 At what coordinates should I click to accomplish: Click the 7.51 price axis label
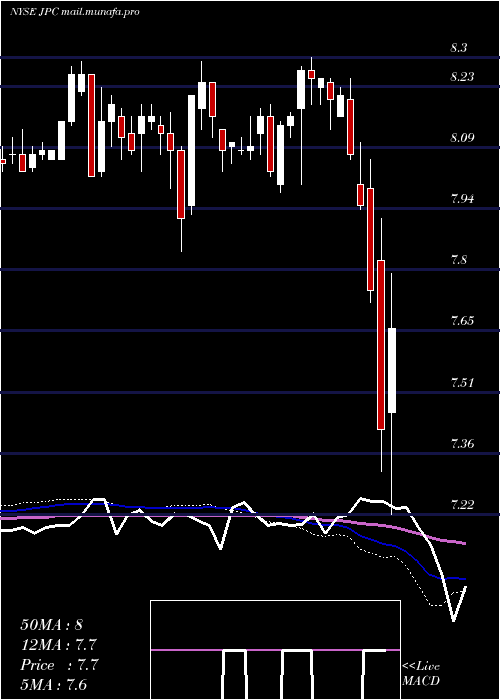pyautogui.click(x=462, y=383)
